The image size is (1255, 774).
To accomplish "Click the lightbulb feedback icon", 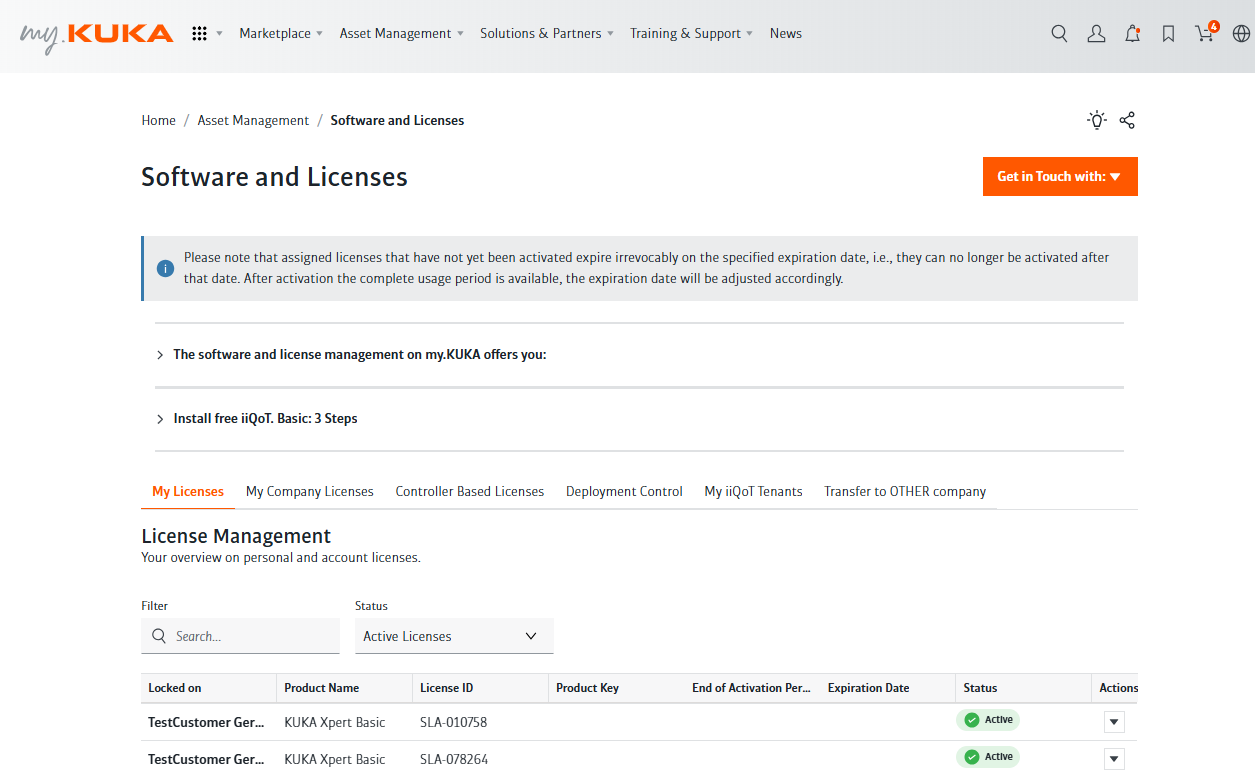I will [x=1096, y=120].
